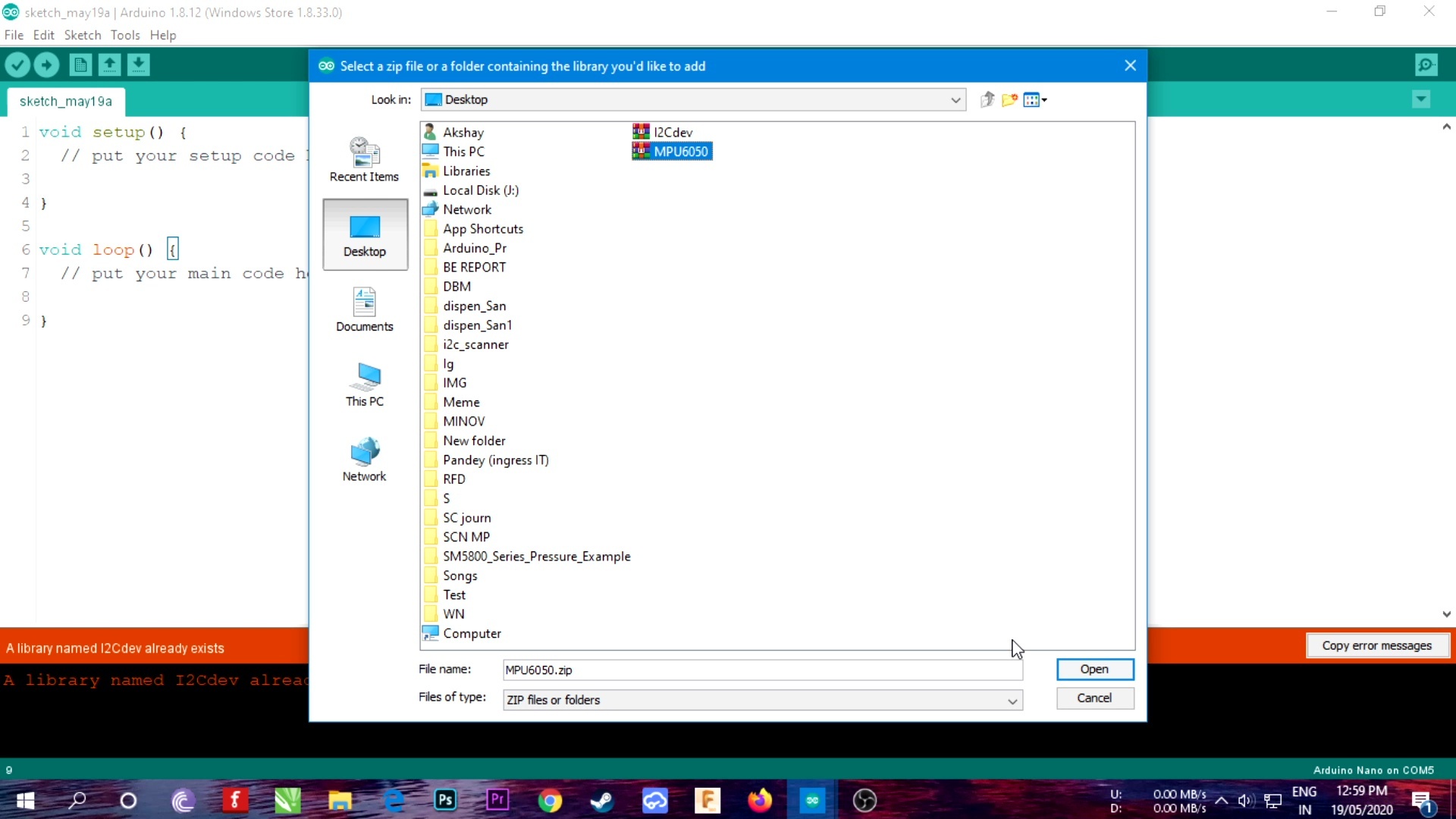Open Chrome from the taskbar
Viewport: 1456px width, 819px height.
coord(550,800)
